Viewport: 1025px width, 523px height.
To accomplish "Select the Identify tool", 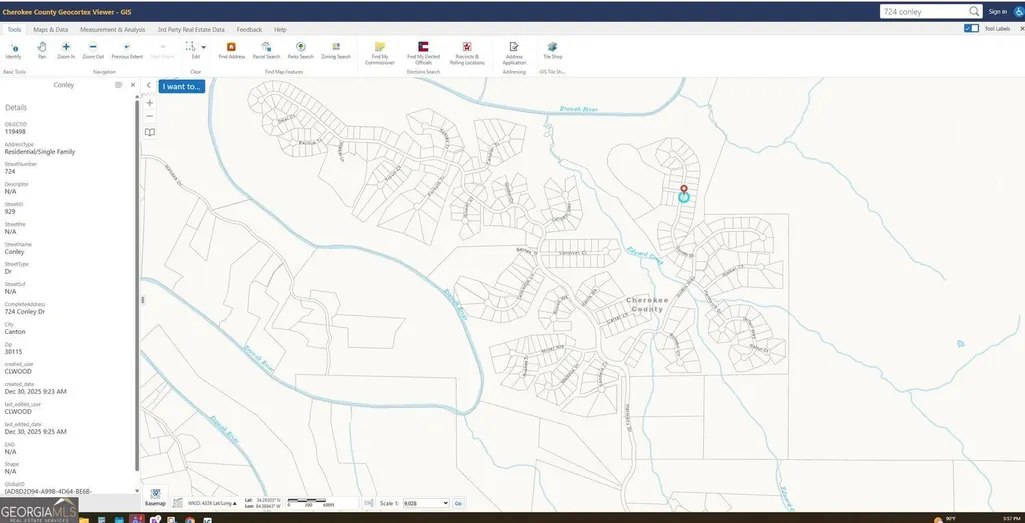I will click(13, 50).
